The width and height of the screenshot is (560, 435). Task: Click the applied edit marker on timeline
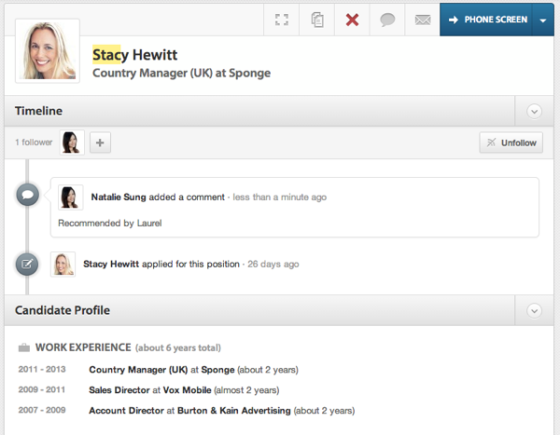27,264
